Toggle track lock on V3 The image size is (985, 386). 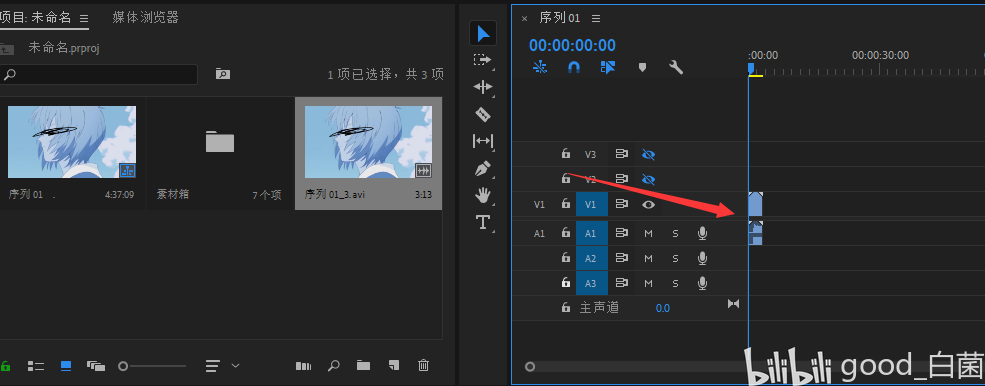coord(565,153)
